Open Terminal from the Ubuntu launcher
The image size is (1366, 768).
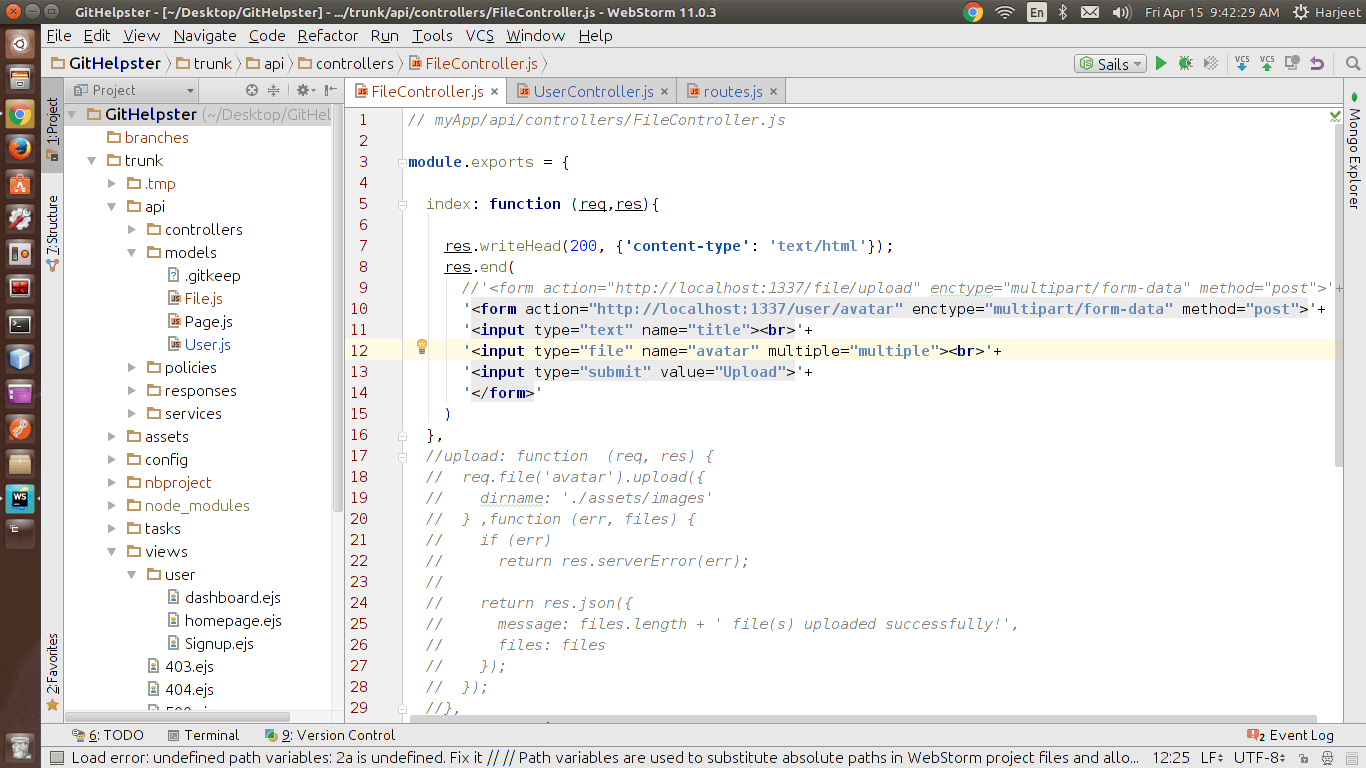pyautogui.click(x=20, y=324)
